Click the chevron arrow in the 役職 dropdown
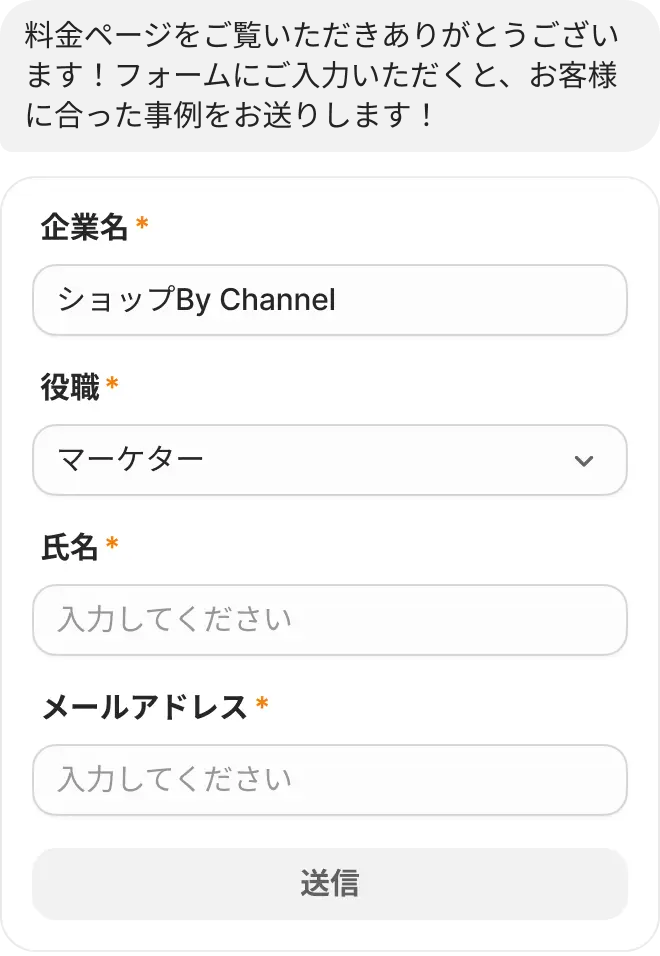 click(584, 461)
